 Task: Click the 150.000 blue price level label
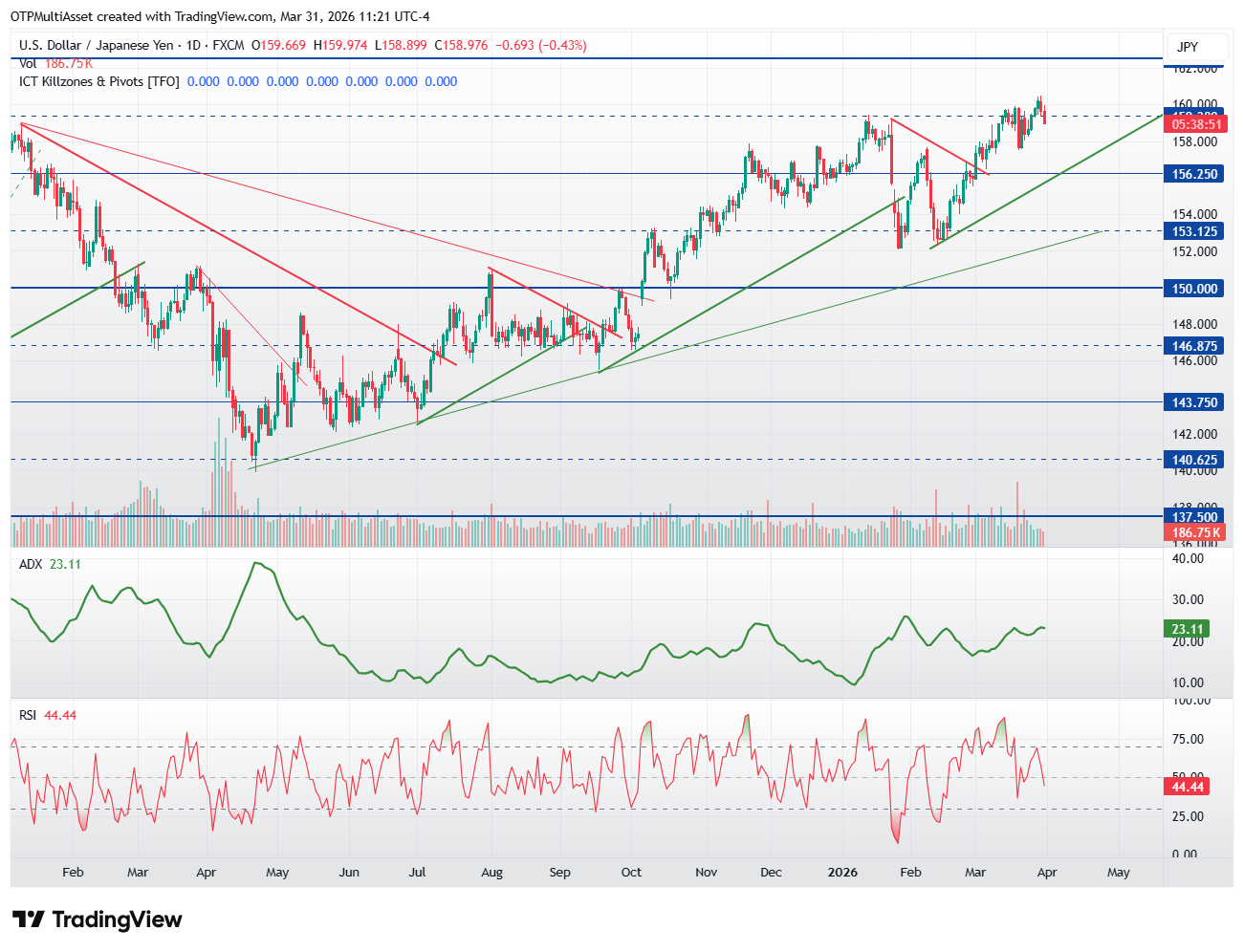tap(1194, 288)
